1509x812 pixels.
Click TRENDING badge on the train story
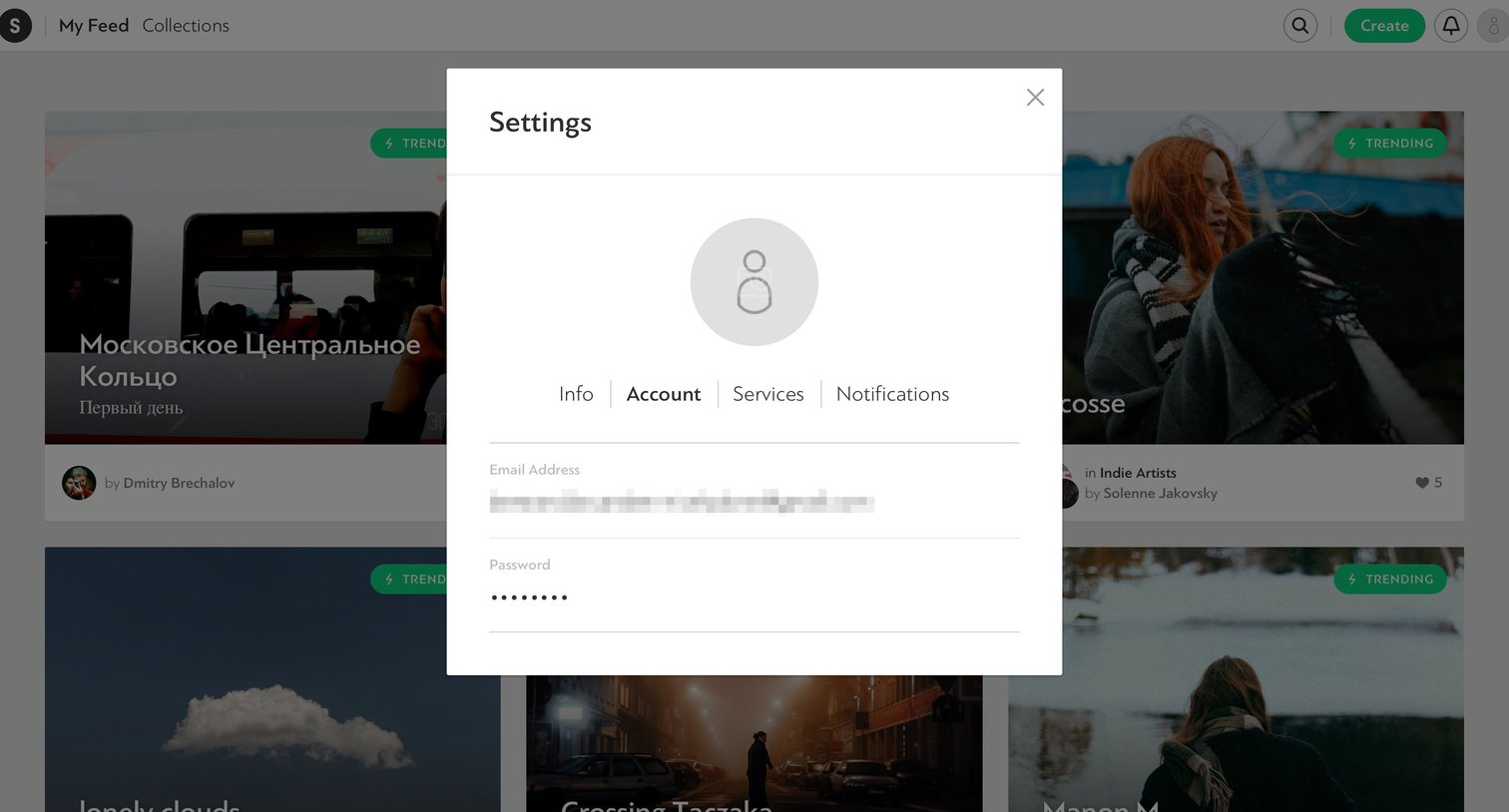[409, 144]
